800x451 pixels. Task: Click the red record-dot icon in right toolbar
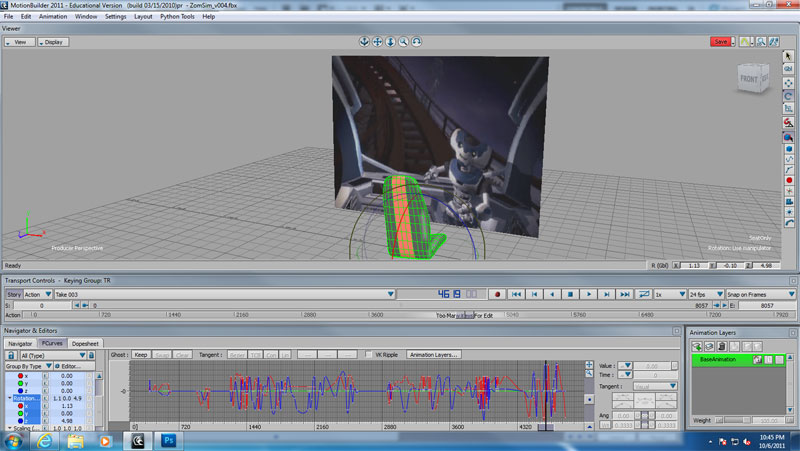[x=789, y=181]
